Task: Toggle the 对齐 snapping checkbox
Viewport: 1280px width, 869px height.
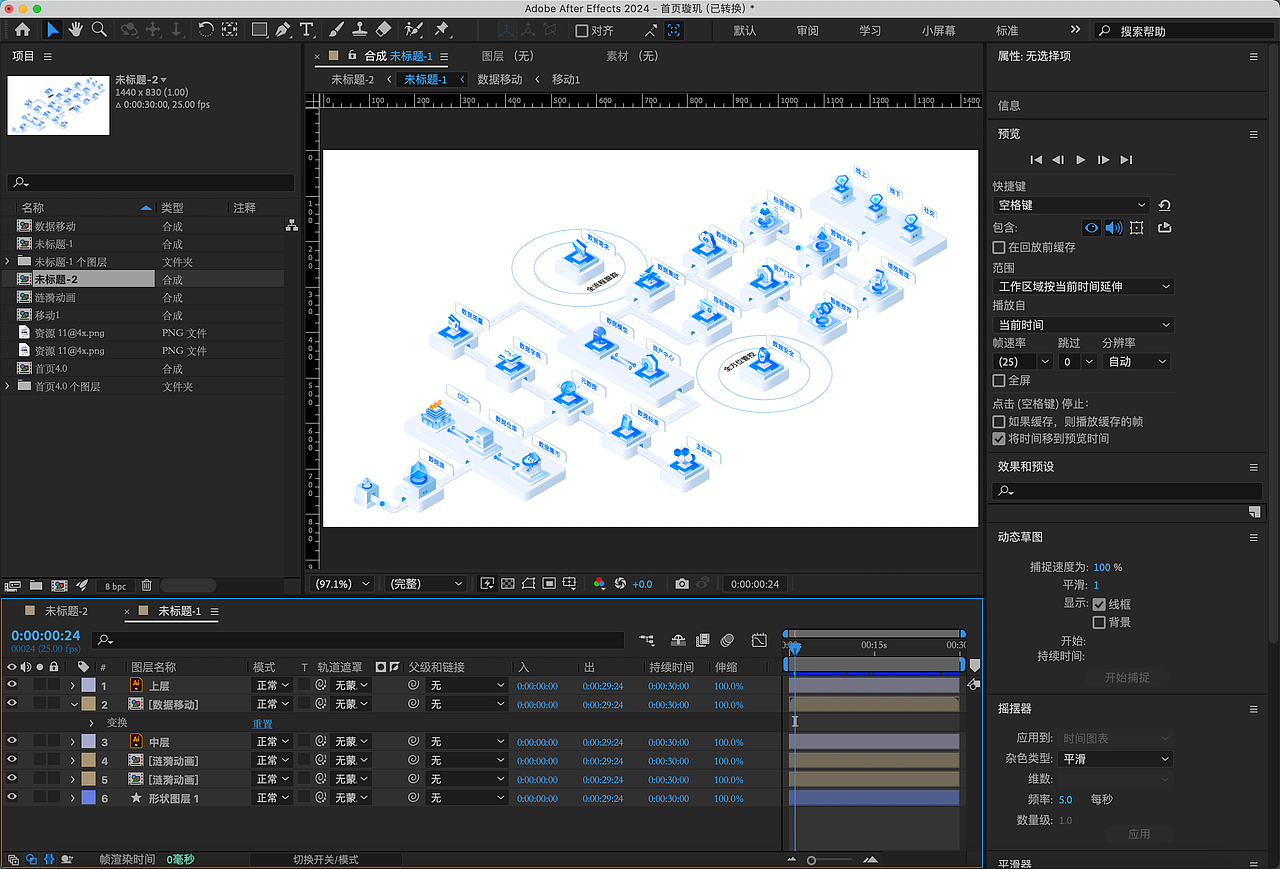Action: pyautogui.click(x=582, y=31)
